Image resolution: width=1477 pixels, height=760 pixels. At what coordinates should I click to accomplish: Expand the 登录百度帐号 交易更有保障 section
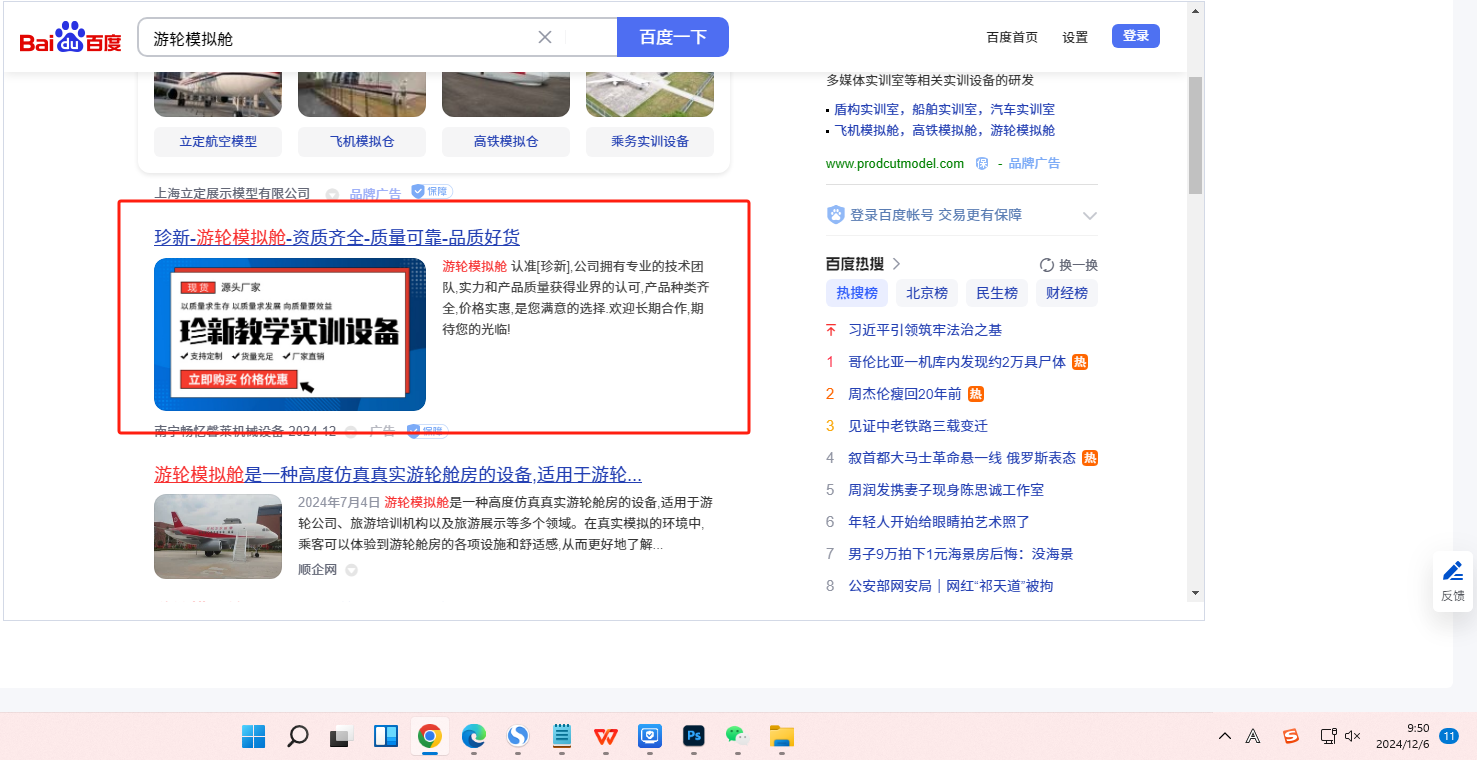(1090, 216)
